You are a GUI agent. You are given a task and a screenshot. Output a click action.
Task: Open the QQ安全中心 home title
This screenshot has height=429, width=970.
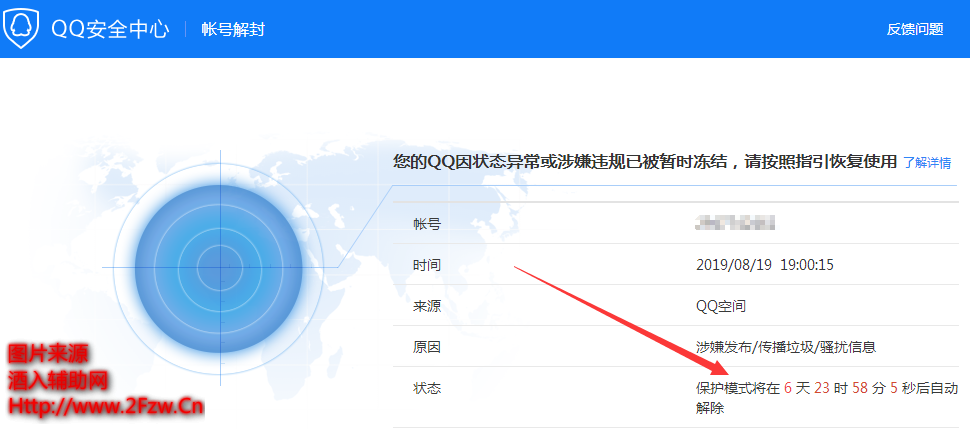110,29
